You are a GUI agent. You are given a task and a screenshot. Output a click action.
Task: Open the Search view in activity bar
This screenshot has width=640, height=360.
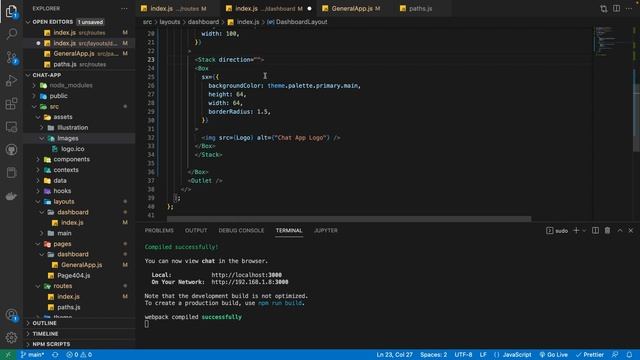click(x=11, y=34)
